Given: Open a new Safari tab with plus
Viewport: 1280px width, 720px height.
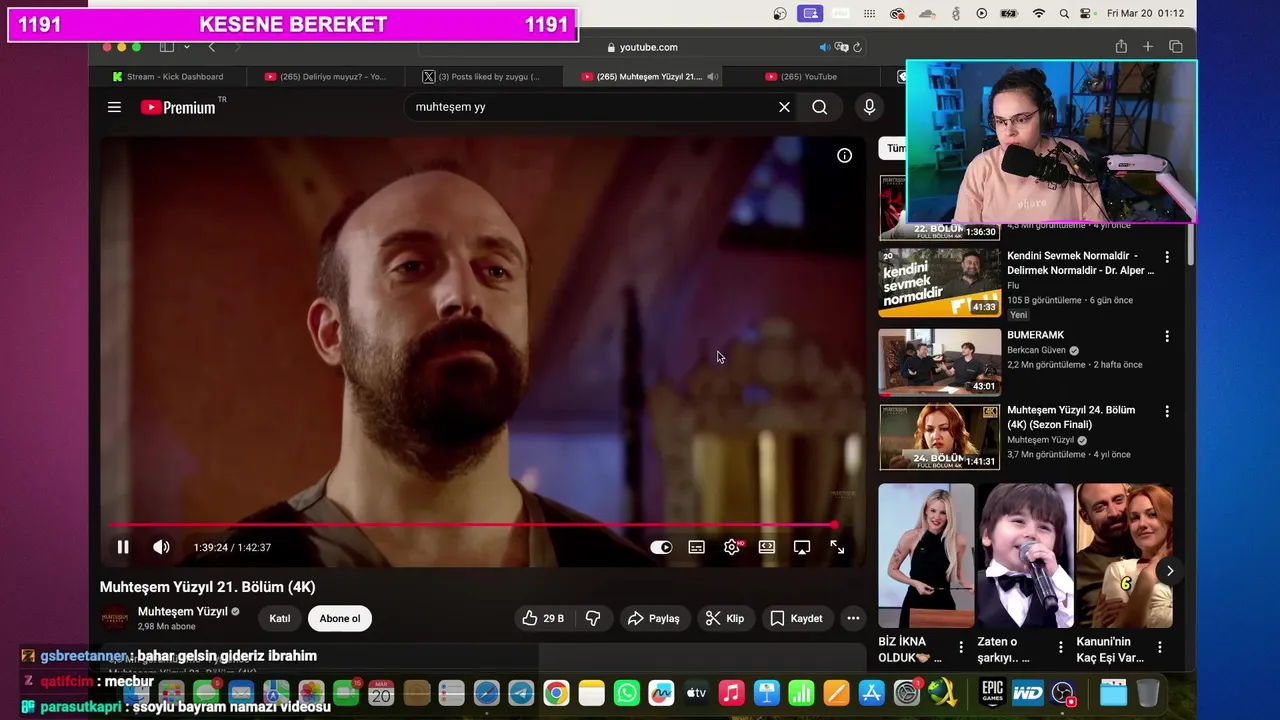Looking at the screenshot, I should [1148, 47].
